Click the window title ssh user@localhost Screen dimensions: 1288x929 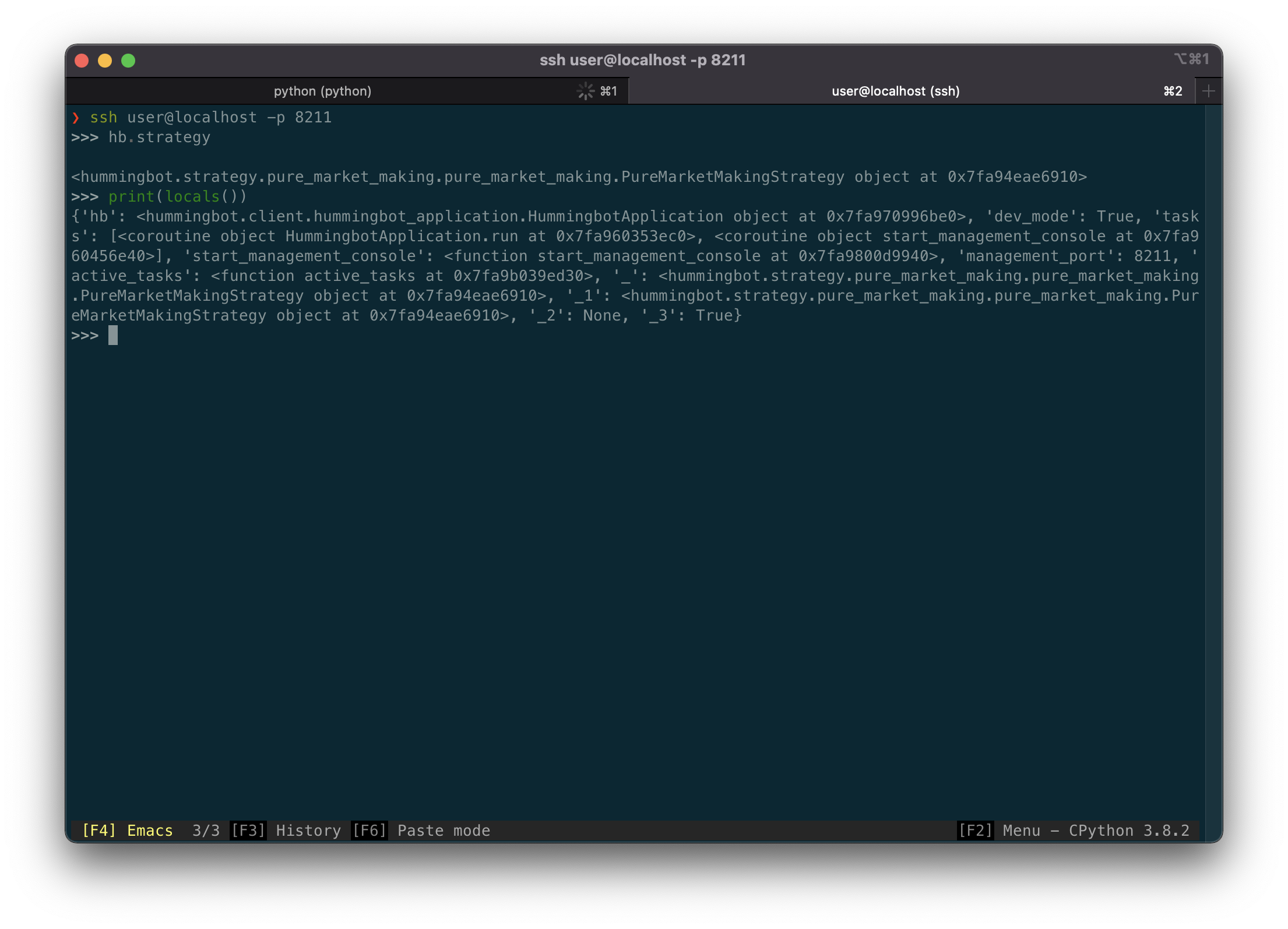coord(643,60)
